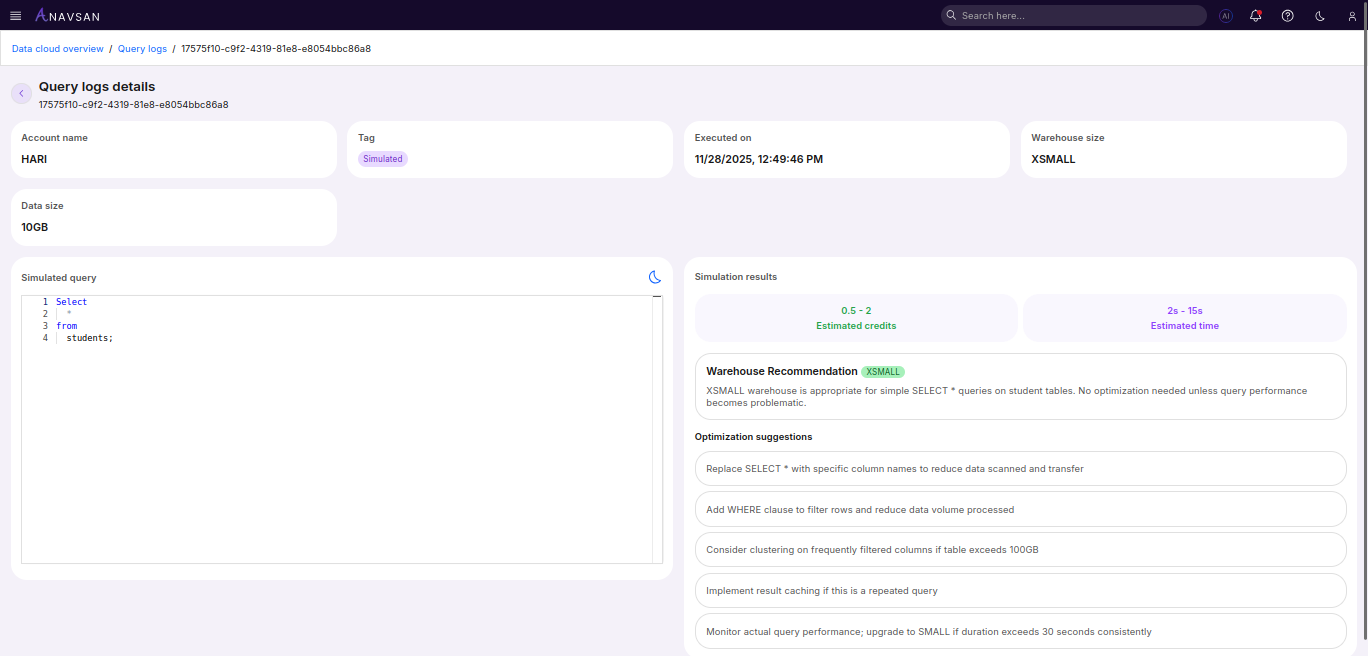Open the Query logs breadcrumb link
The width and height of the screenshot is (1368, 656).
click(x=142, y=48)
